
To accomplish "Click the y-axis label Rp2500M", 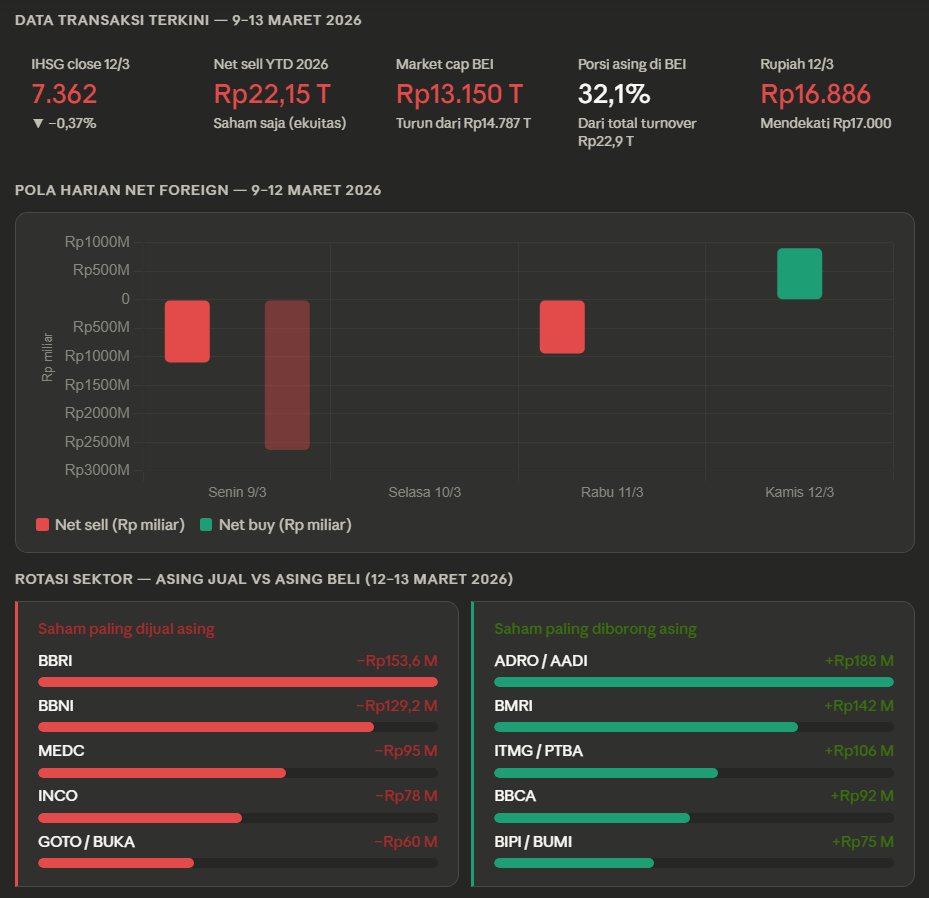I will pos(97,442).
